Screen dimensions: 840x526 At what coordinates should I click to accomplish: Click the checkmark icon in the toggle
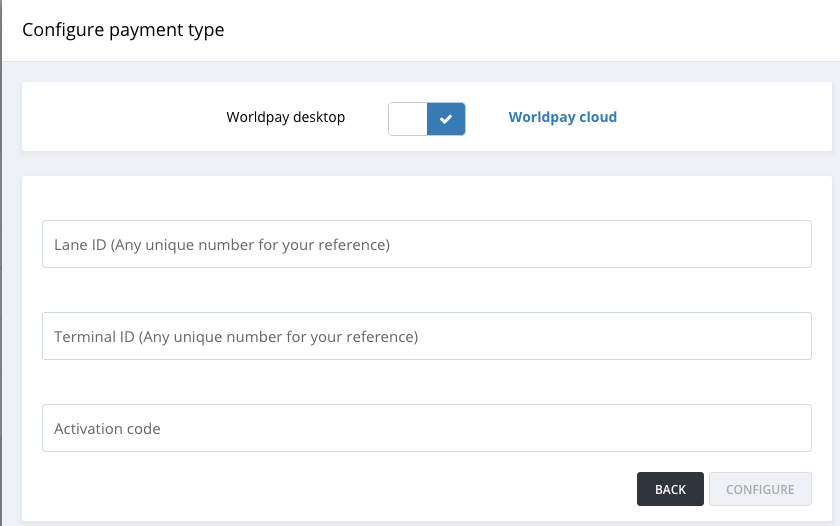click(446, 118)
